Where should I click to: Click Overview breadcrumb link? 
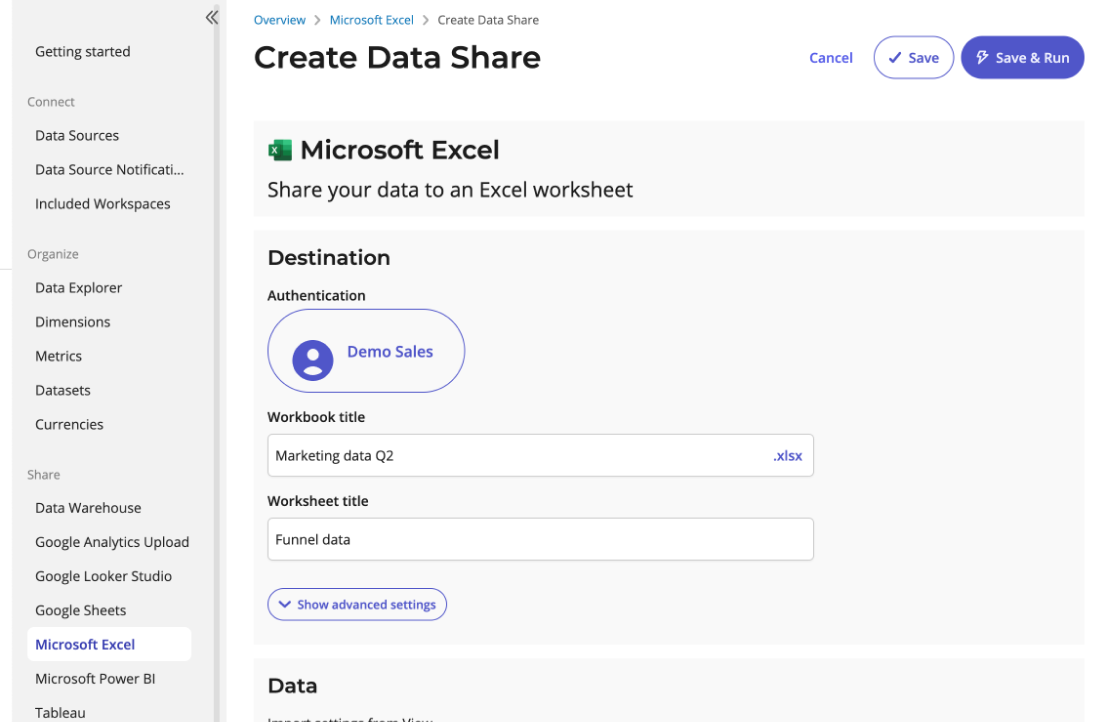tap(280, 20)
